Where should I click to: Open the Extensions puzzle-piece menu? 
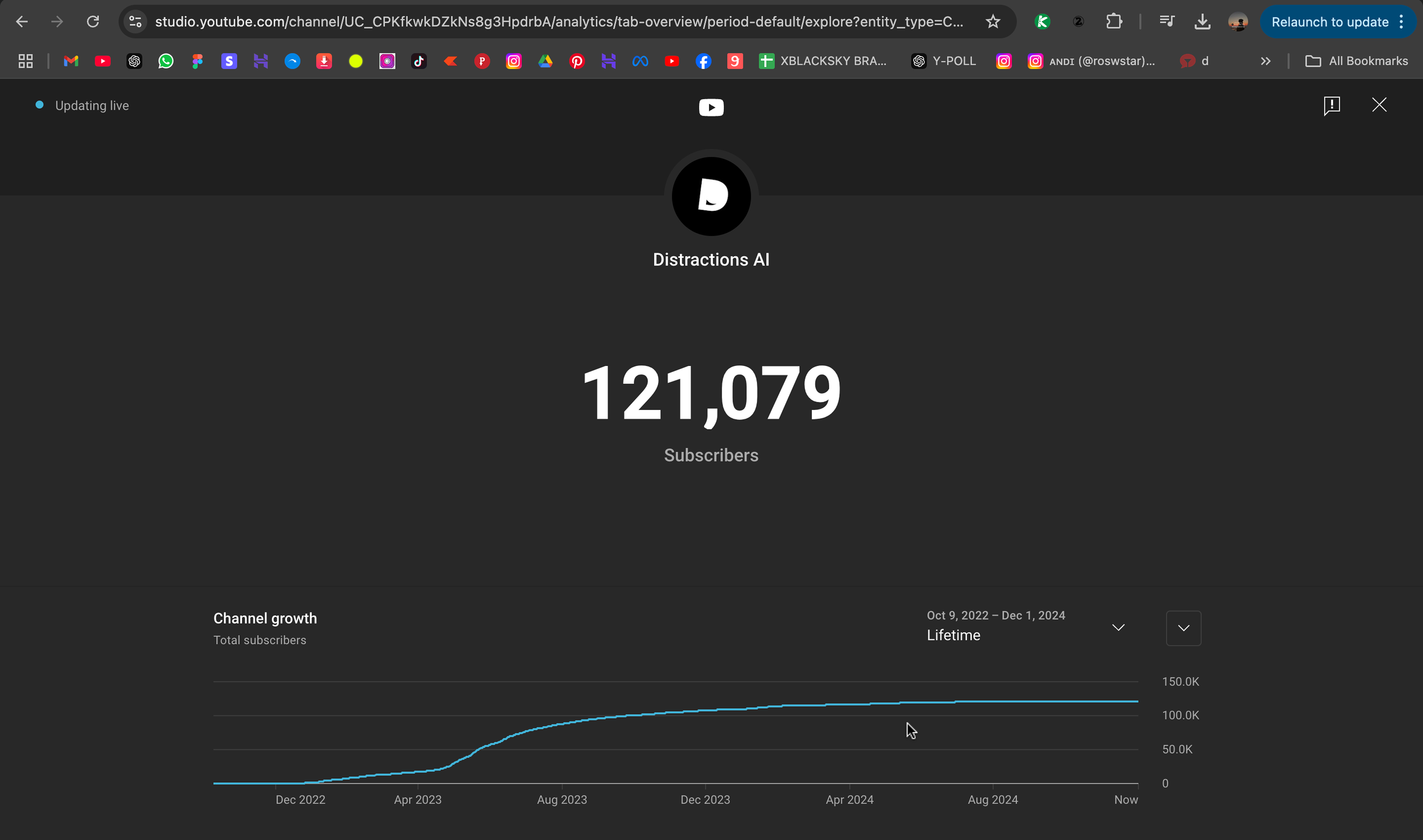tap(1113, 21)
